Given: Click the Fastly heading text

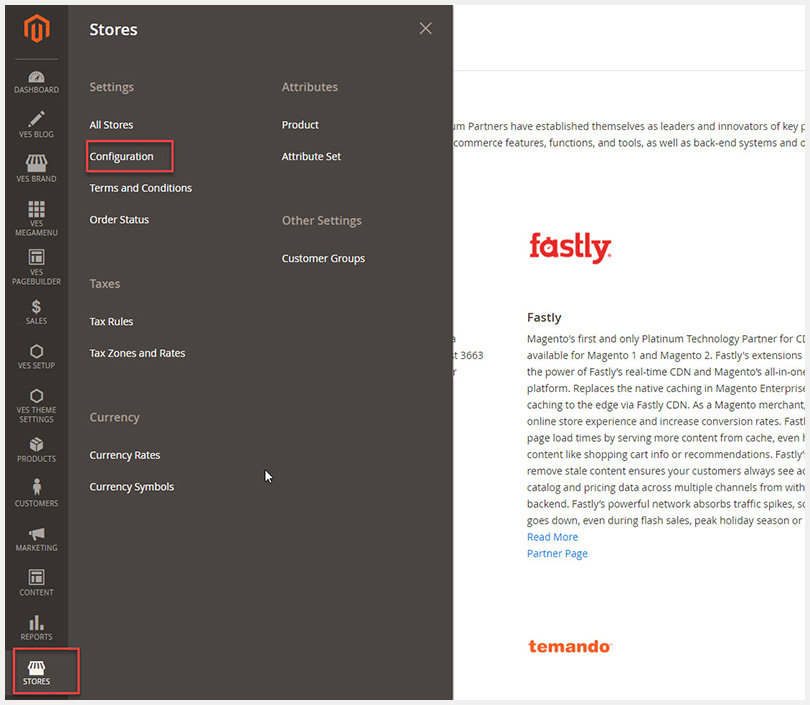Looking at the screenshot, I should [x=544, y=318].
